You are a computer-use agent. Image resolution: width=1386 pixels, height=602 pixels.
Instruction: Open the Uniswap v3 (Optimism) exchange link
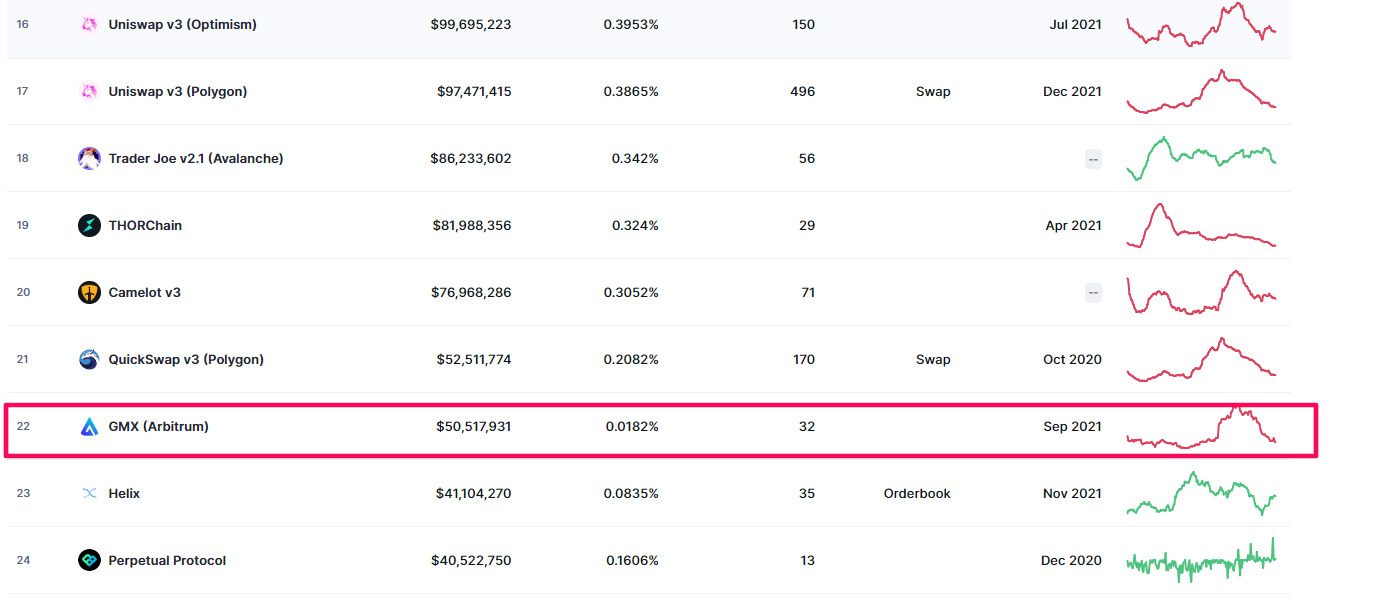click(182, 24)
